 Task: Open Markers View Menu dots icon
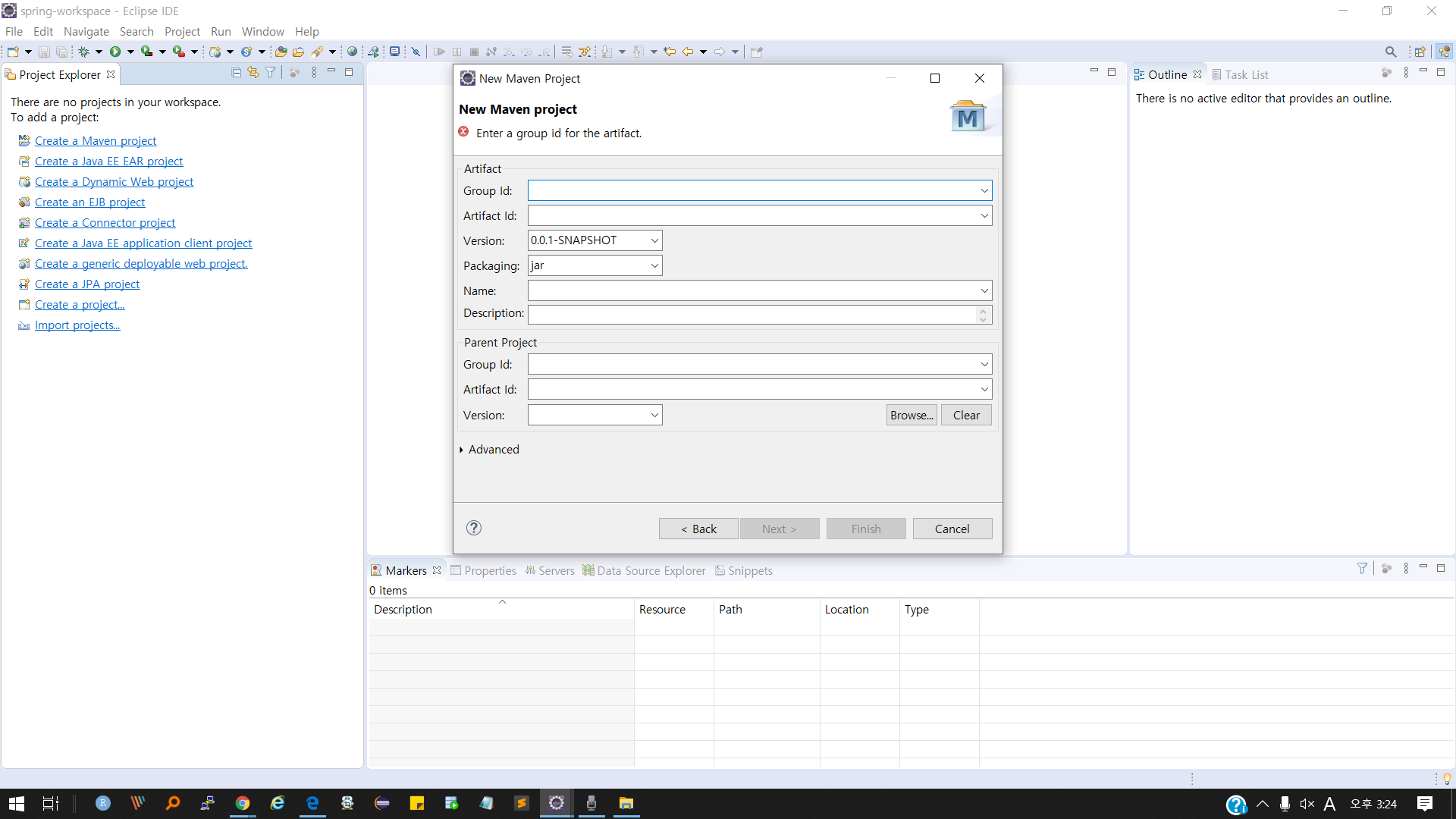1406,568
